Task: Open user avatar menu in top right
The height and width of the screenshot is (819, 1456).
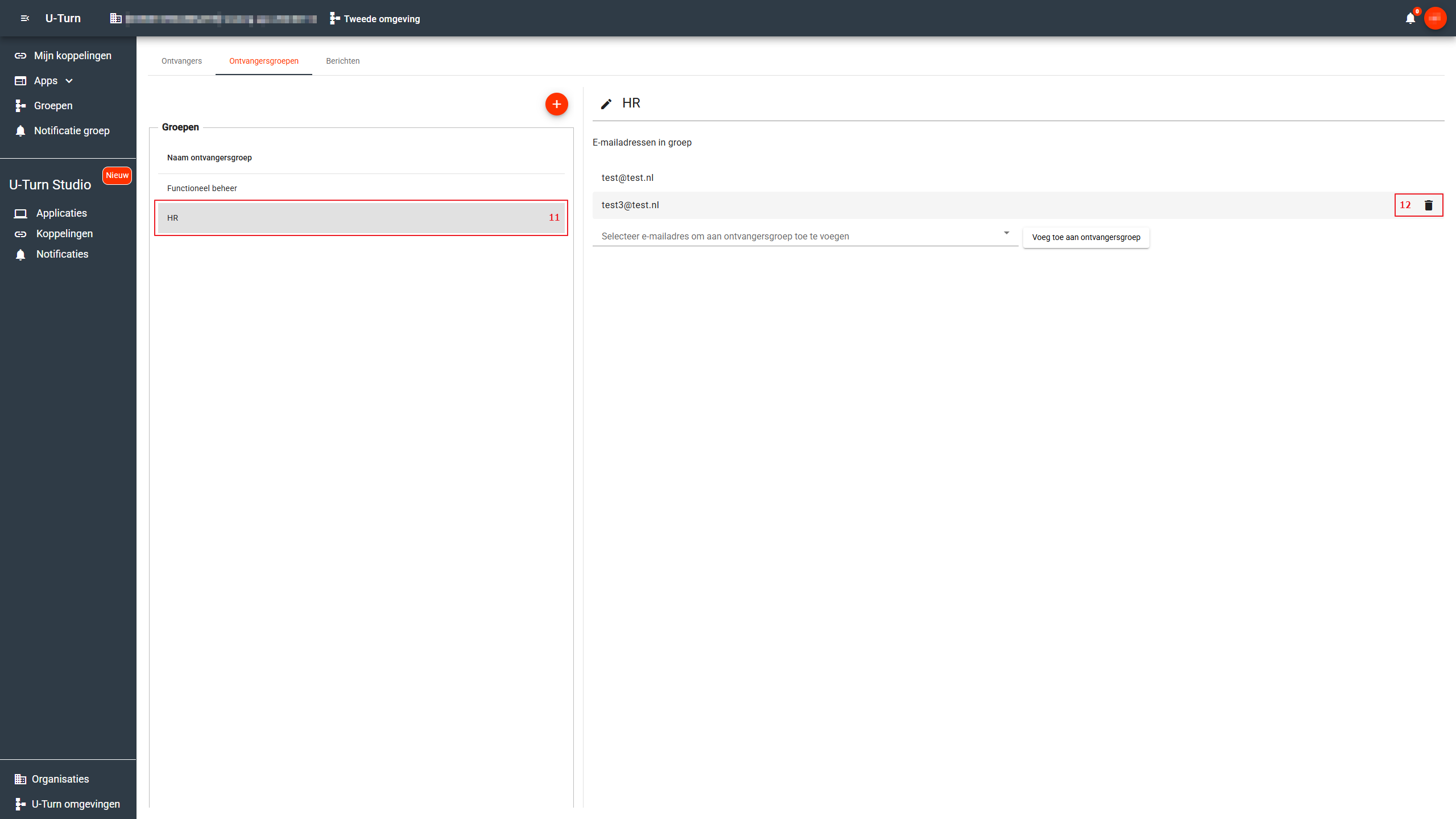Action: coord(1434,18)
